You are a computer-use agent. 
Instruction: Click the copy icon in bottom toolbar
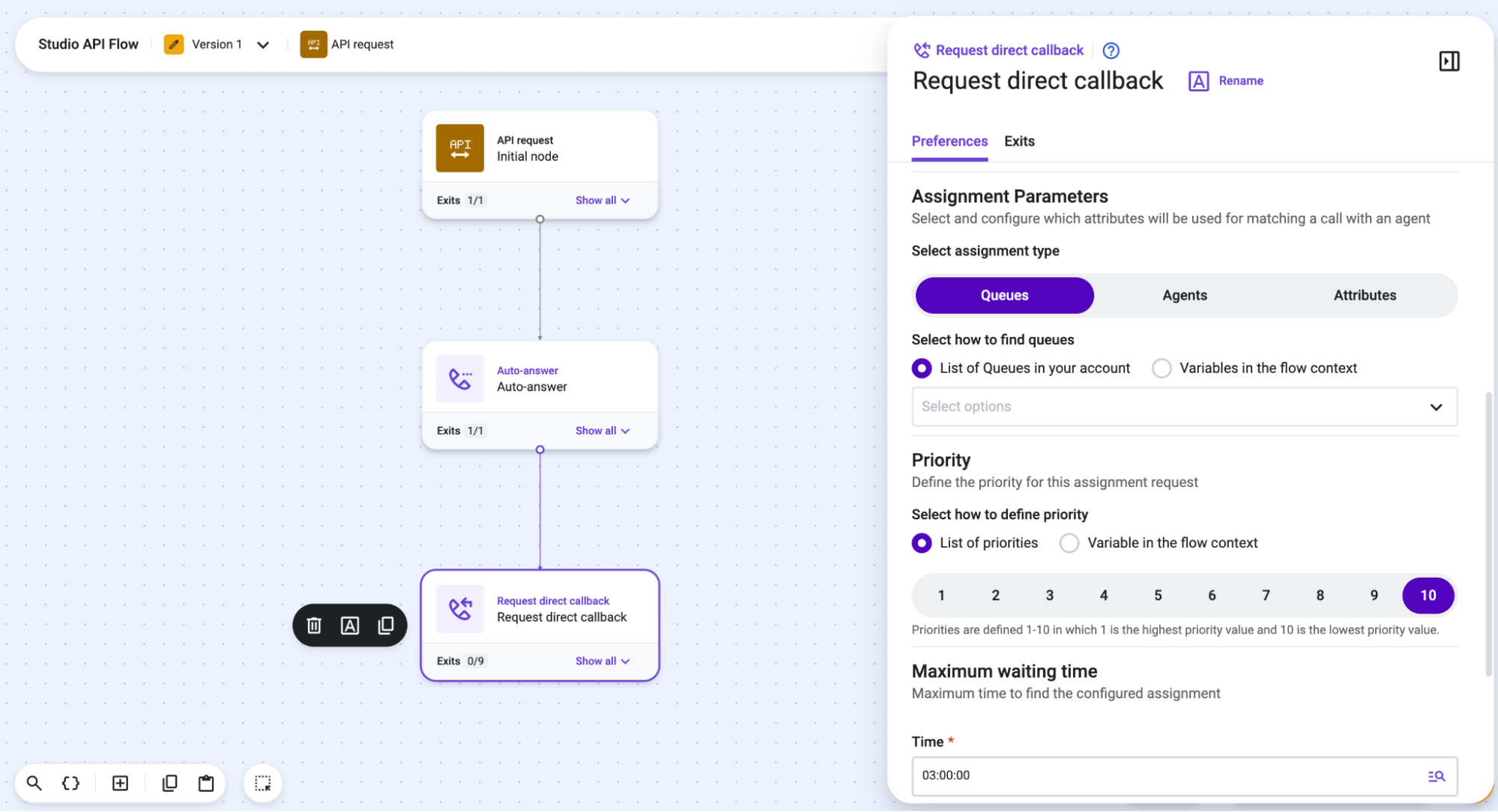coord(169,783)
